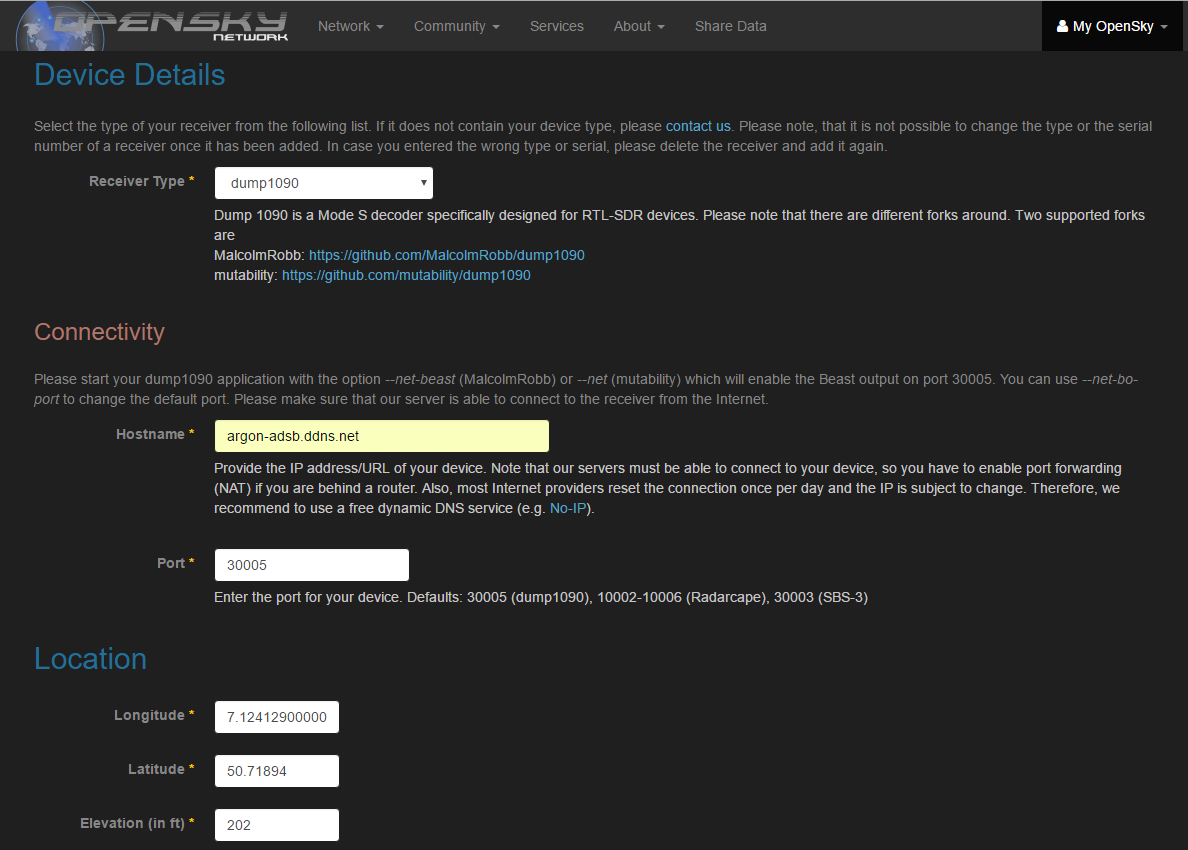Screen dimensions: 1188x850
Task: Focus the Elevation (in ft) field
Action: [277, 825]
